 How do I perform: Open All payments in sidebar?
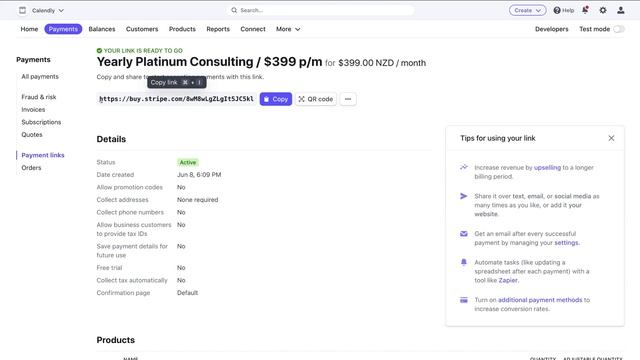40,76
